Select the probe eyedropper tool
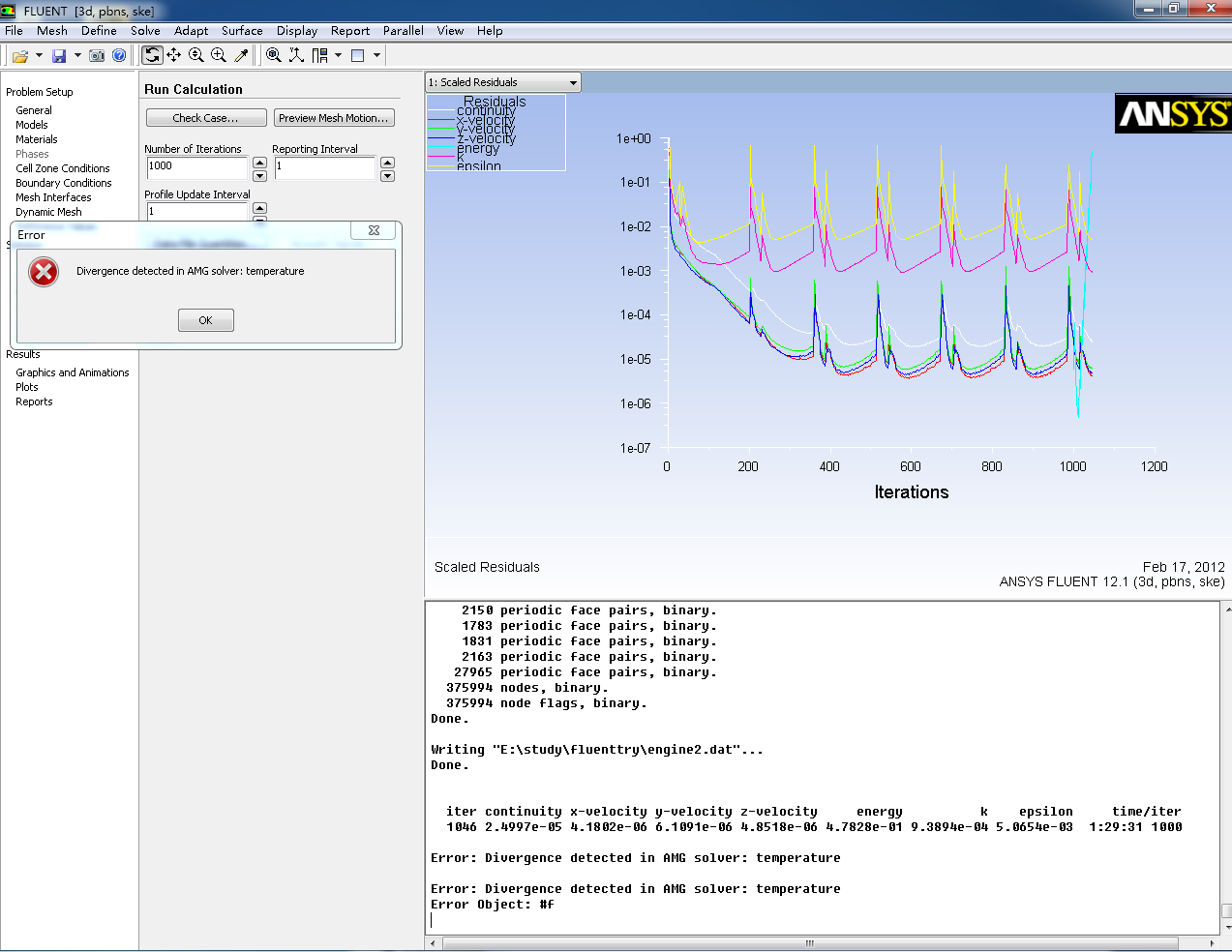The width and height of the screenshot is (1232, 952). tap(242, 56)
